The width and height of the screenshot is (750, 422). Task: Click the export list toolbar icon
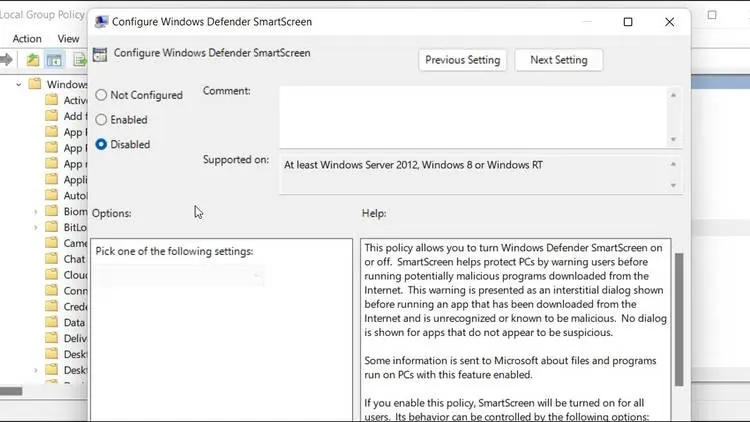click(78, 60)
